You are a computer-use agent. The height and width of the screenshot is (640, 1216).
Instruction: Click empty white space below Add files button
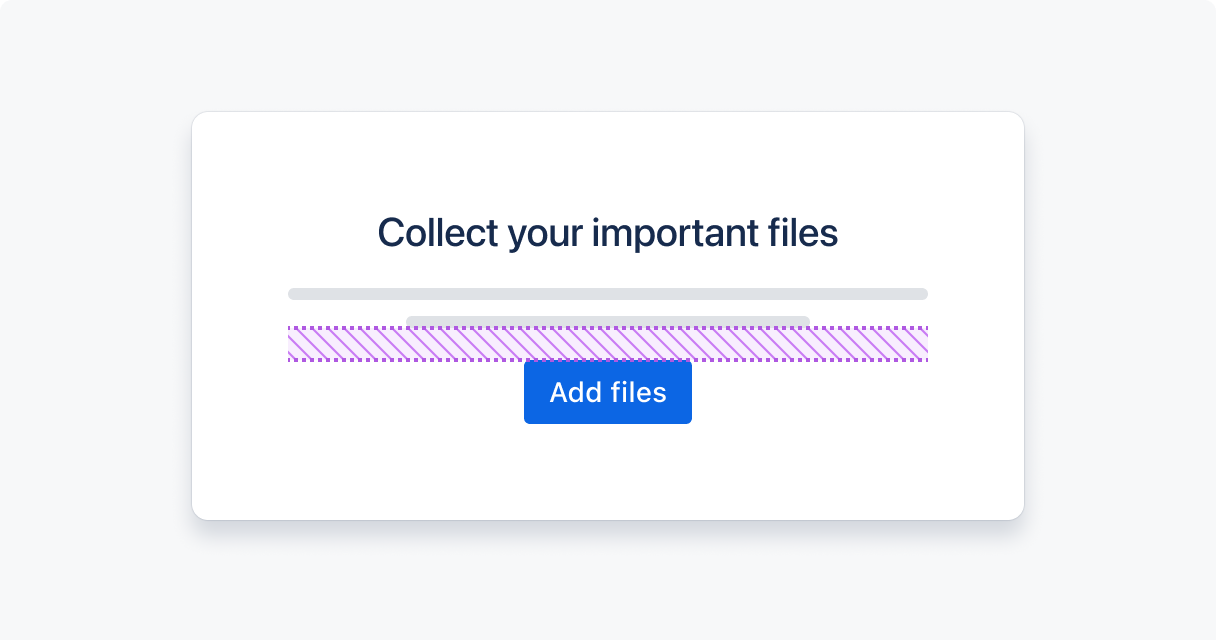pyautogui.click(x=607, y=470)
